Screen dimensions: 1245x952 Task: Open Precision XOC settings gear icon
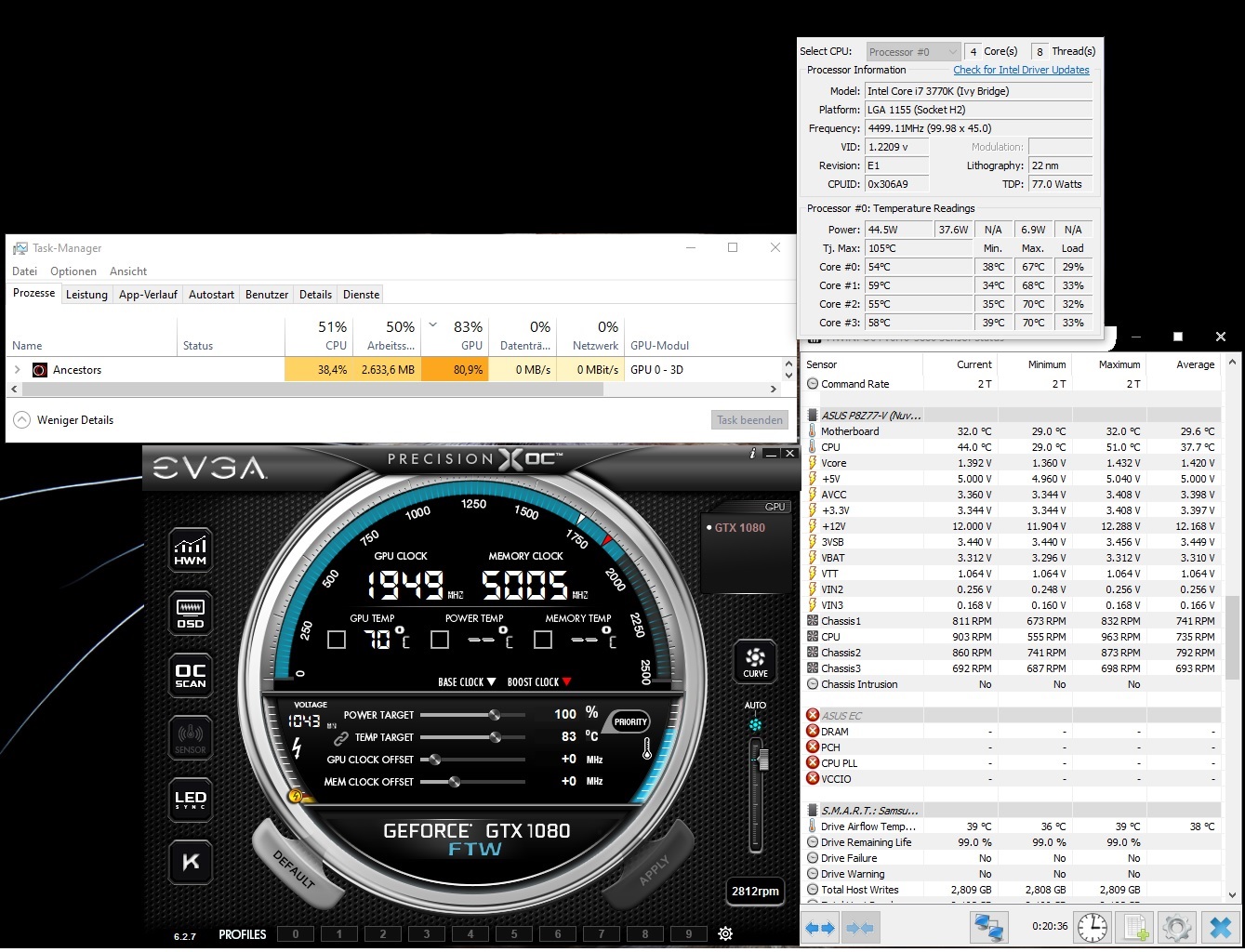[725, 933]
